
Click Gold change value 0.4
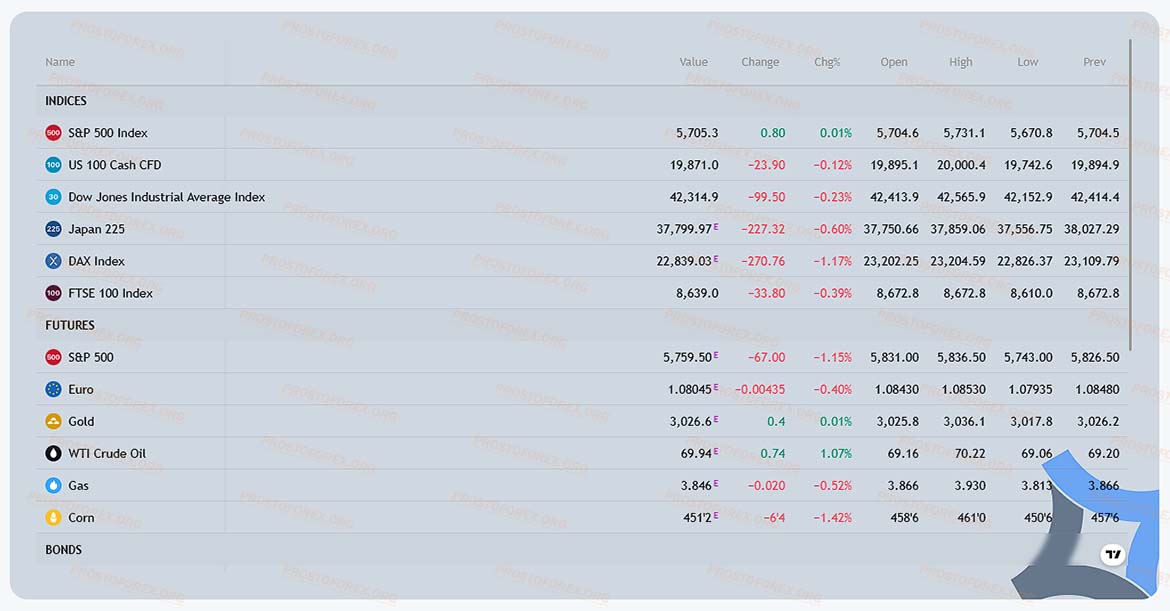pyautogui.click(x=776, y=422)
